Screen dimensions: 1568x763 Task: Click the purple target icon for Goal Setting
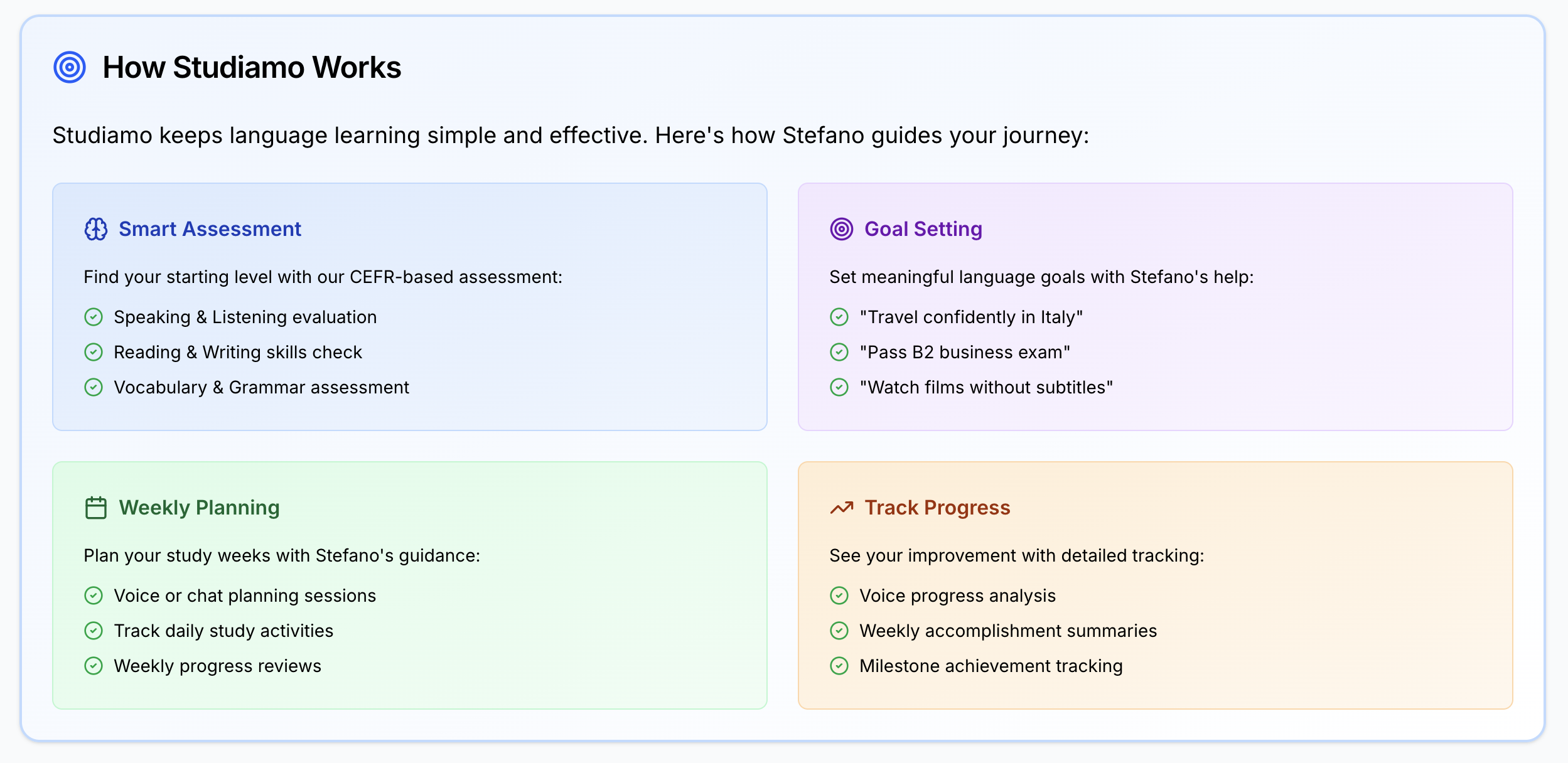tap(842, 229)
